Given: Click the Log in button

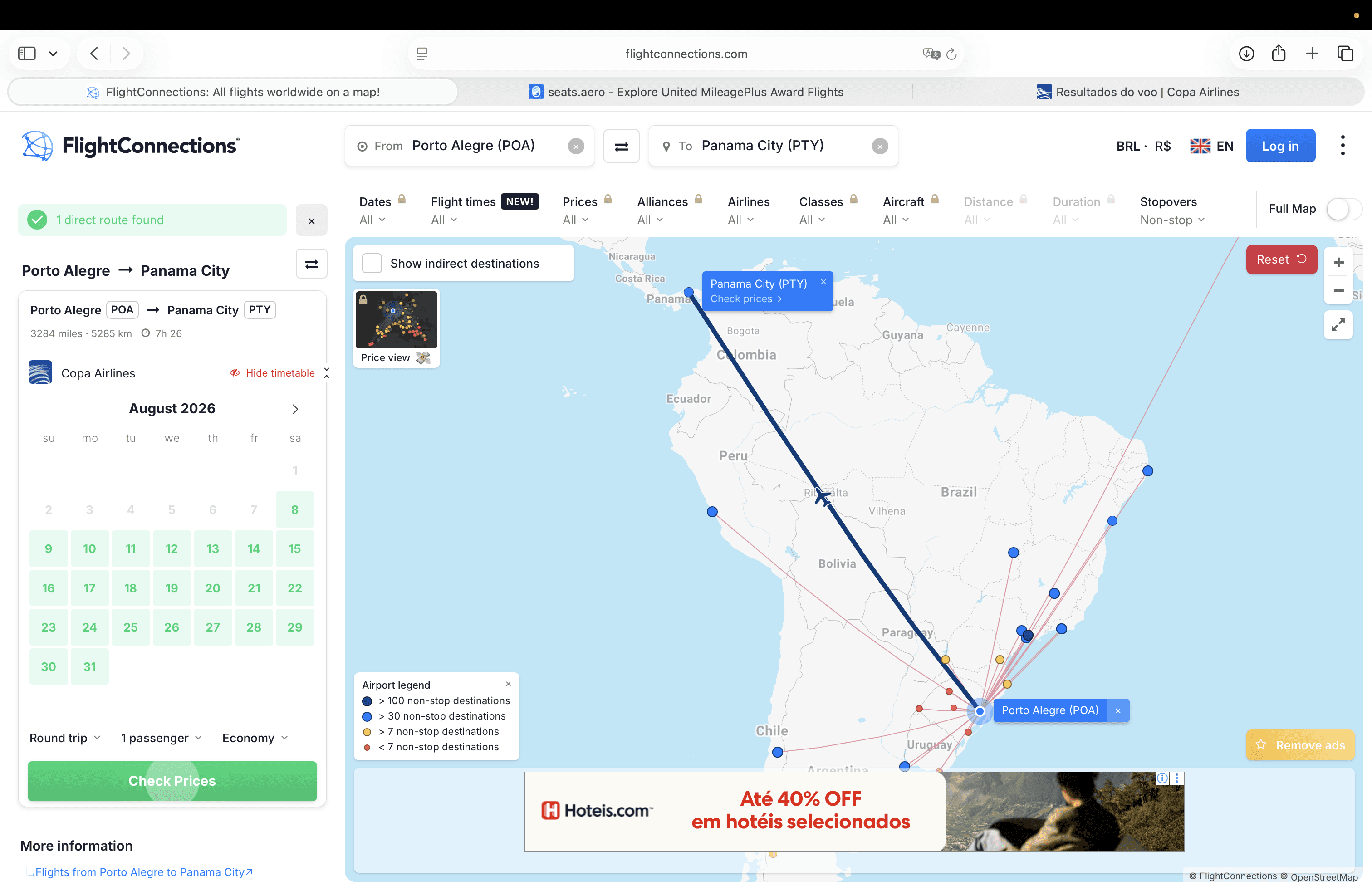Looking at the screenshot, I should coord(1280,146).
